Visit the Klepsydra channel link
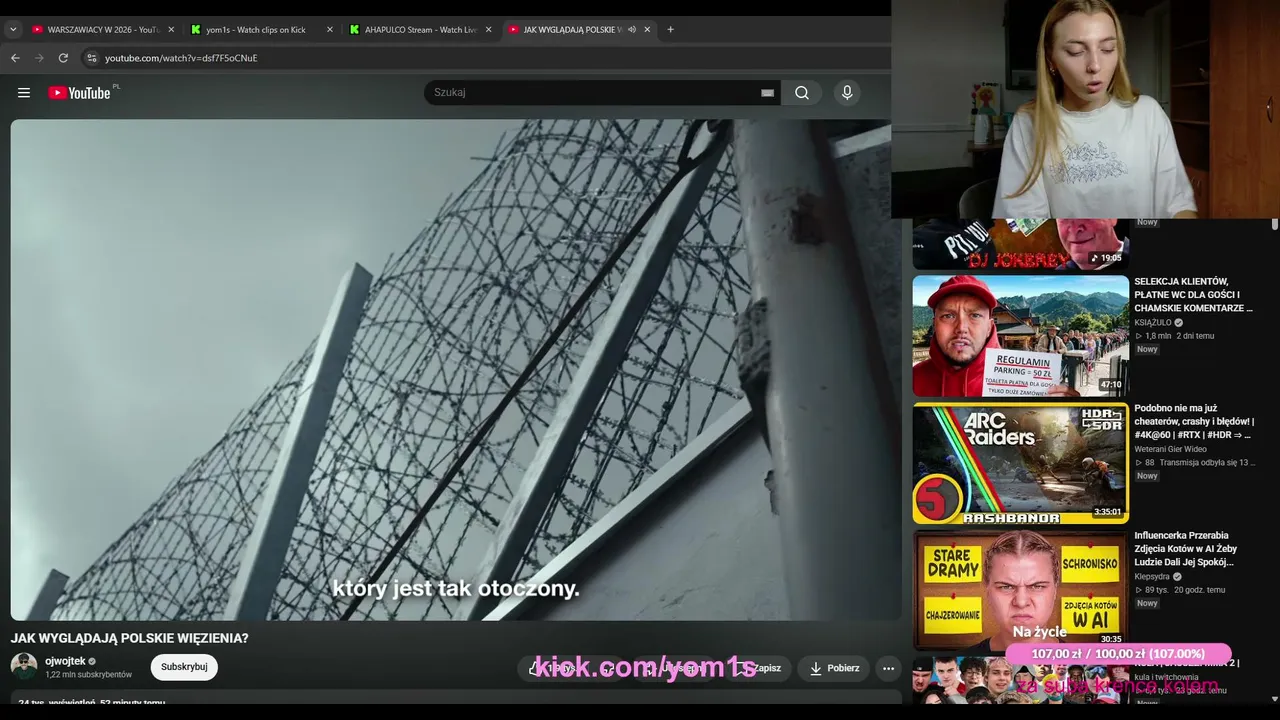Screen dimensions: 1280x720 (x=1153, y=577)
